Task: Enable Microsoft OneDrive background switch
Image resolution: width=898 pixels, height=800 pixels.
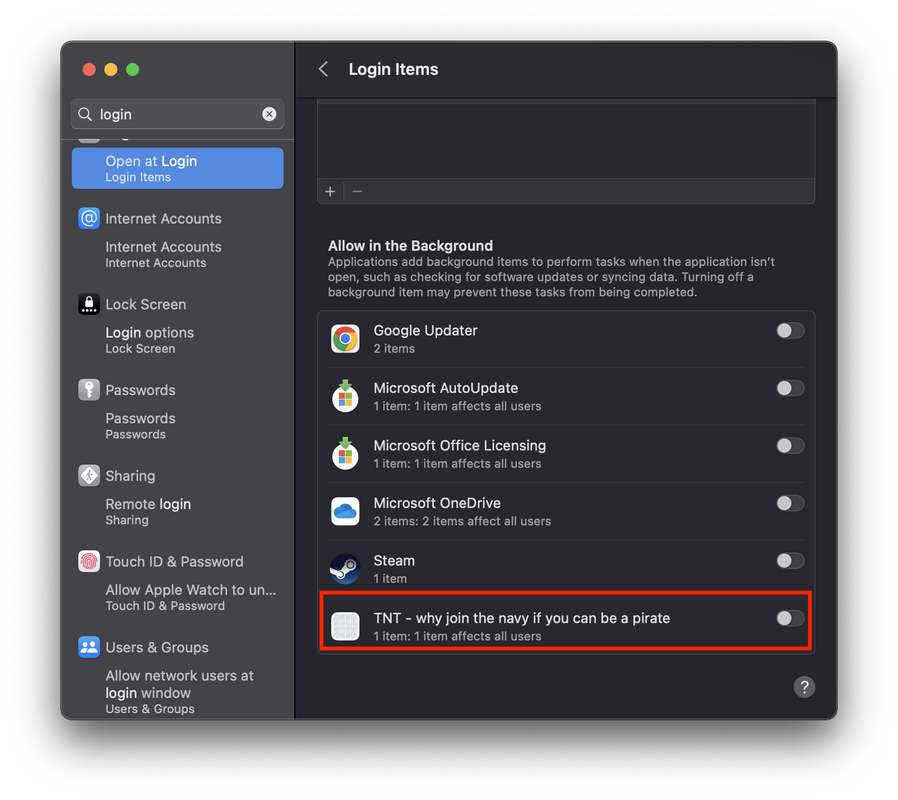Action: click(790, 503)
